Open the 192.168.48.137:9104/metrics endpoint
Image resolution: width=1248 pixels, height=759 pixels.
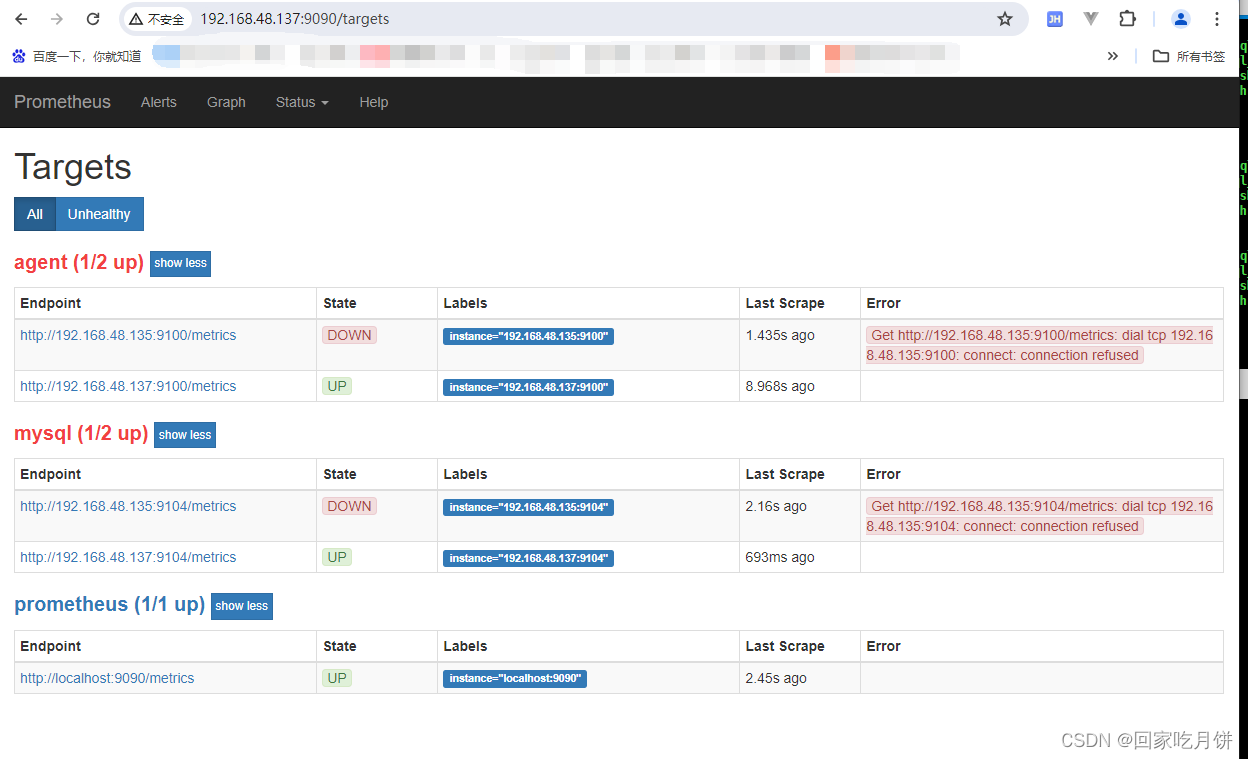click(x=128, y=557)
